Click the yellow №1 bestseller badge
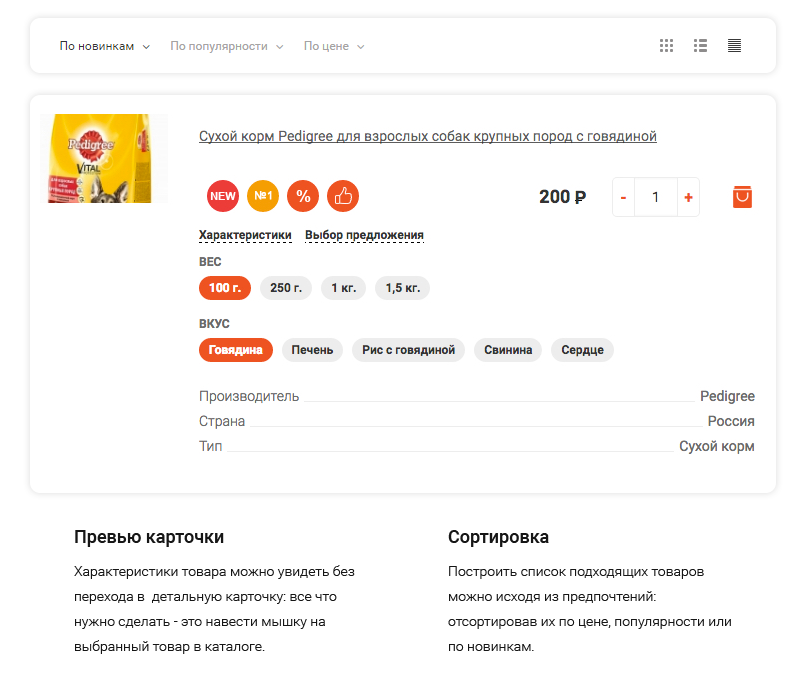This screenshot has height=682, width=800. [263, 196]
